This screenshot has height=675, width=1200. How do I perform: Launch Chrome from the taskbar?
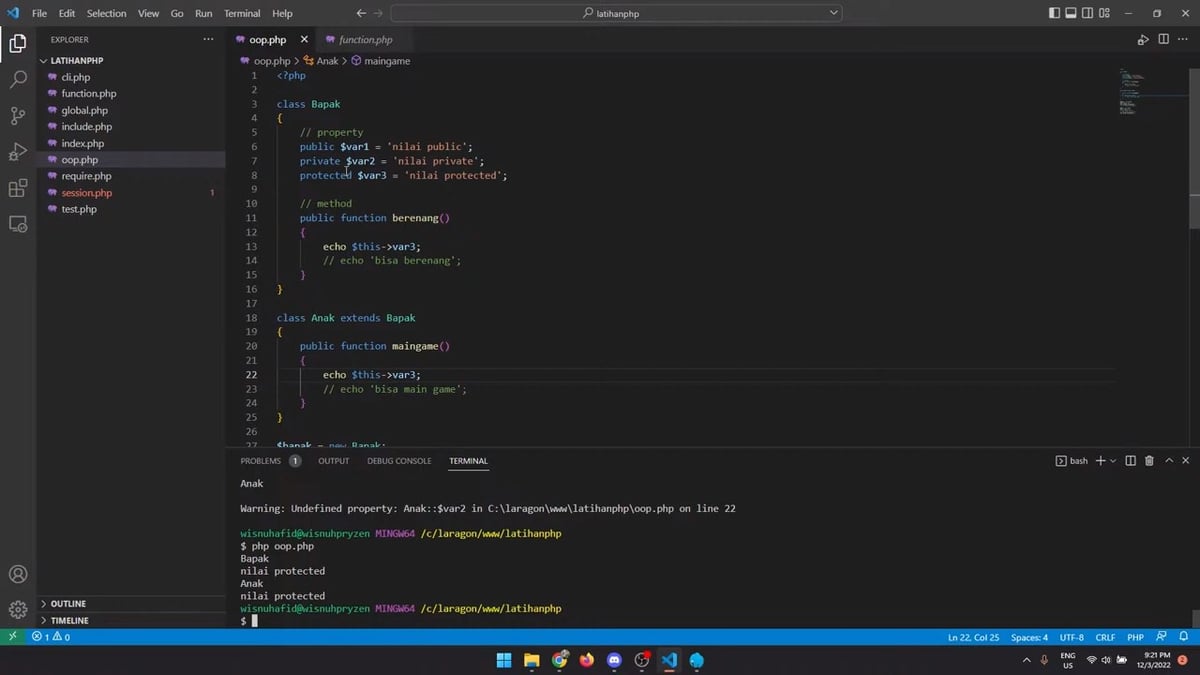(x=559, y=660)
